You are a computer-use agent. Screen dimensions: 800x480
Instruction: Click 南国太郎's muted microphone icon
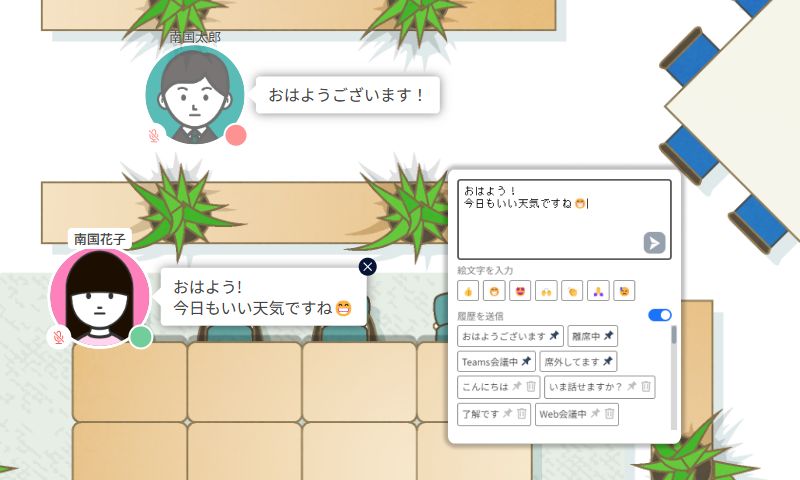[154, 135]
